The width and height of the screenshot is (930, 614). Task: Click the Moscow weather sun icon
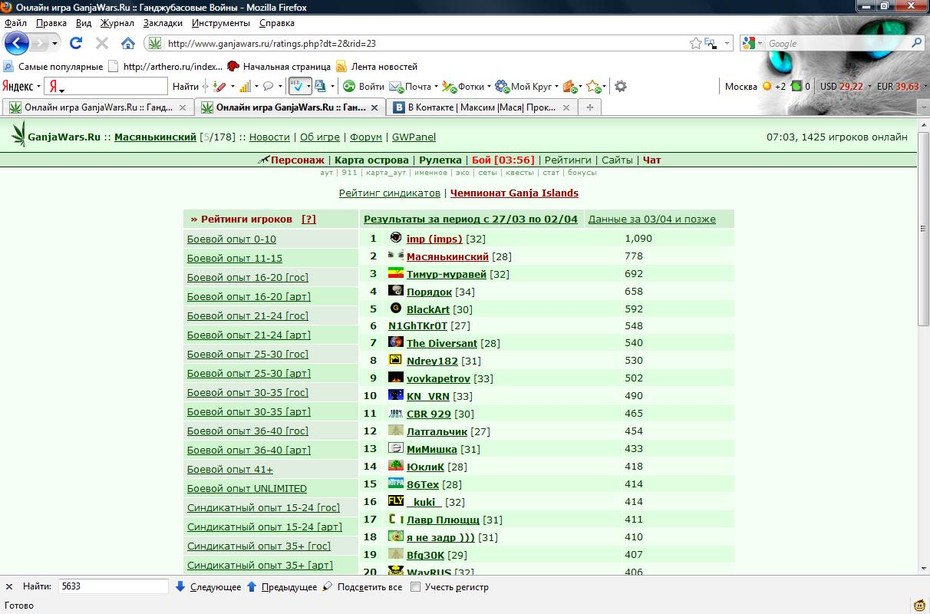coord(766,87)
